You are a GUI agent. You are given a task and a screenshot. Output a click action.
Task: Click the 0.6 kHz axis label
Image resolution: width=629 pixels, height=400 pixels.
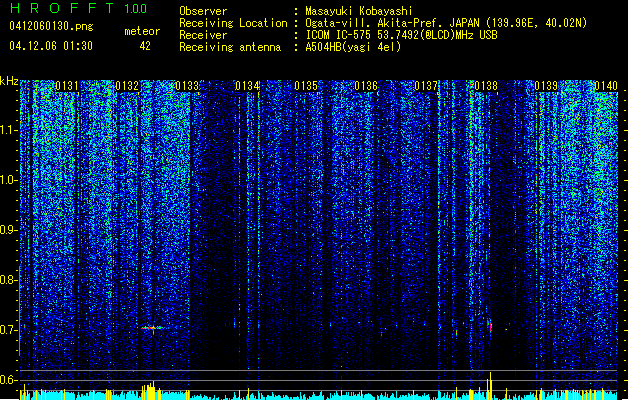click(x=8, y=380)
